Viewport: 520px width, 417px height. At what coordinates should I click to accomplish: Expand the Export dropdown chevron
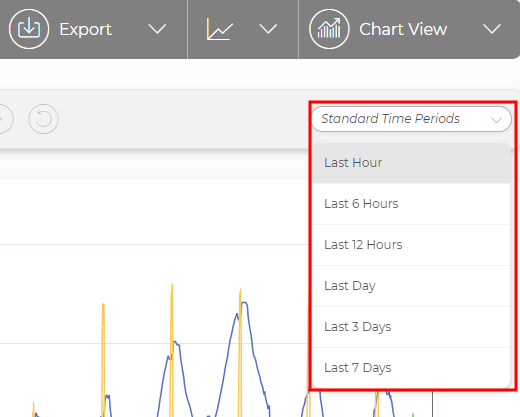157,29
